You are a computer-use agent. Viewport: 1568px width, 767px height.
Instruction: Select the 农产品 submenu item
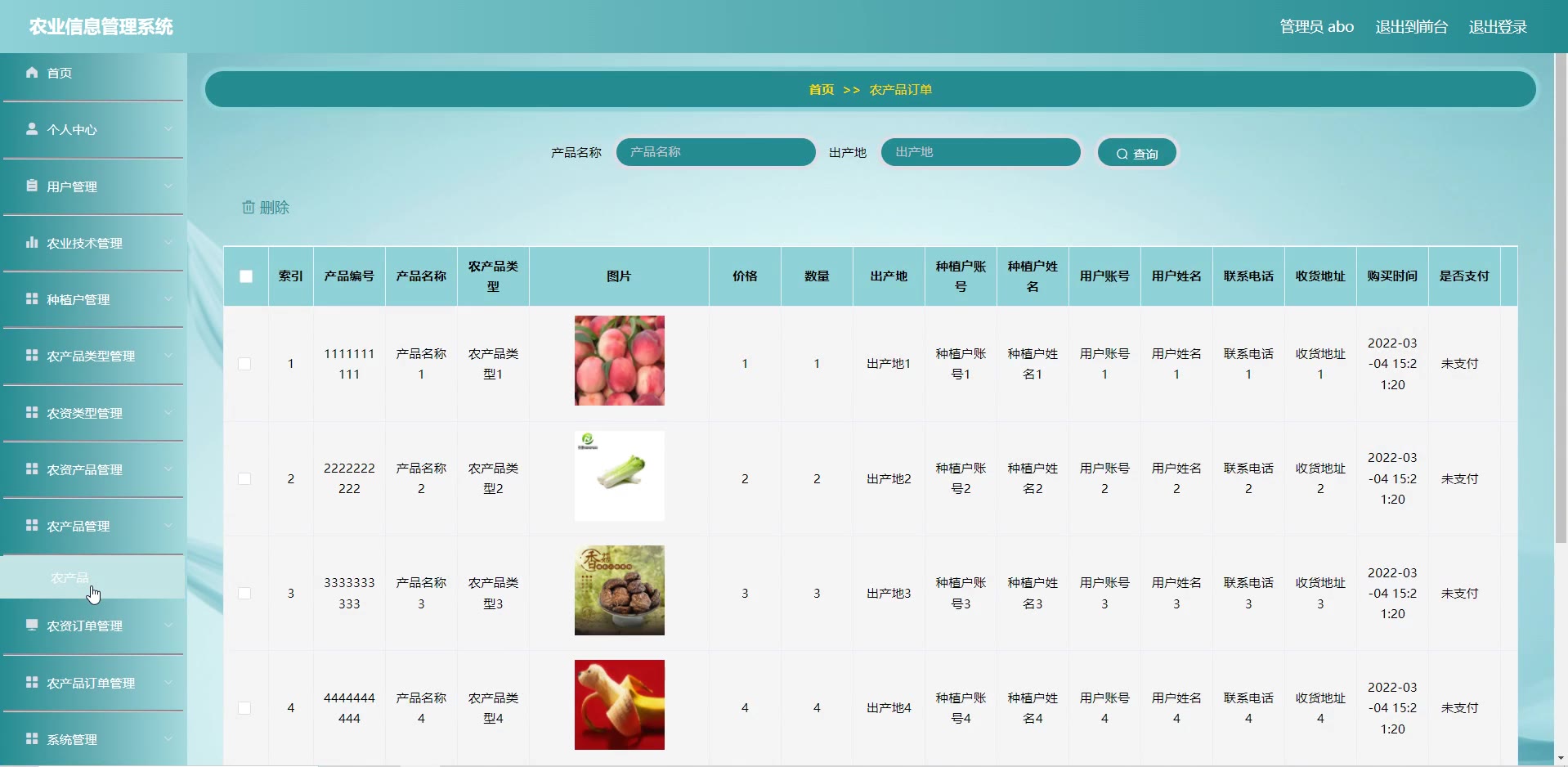point(93,577)
